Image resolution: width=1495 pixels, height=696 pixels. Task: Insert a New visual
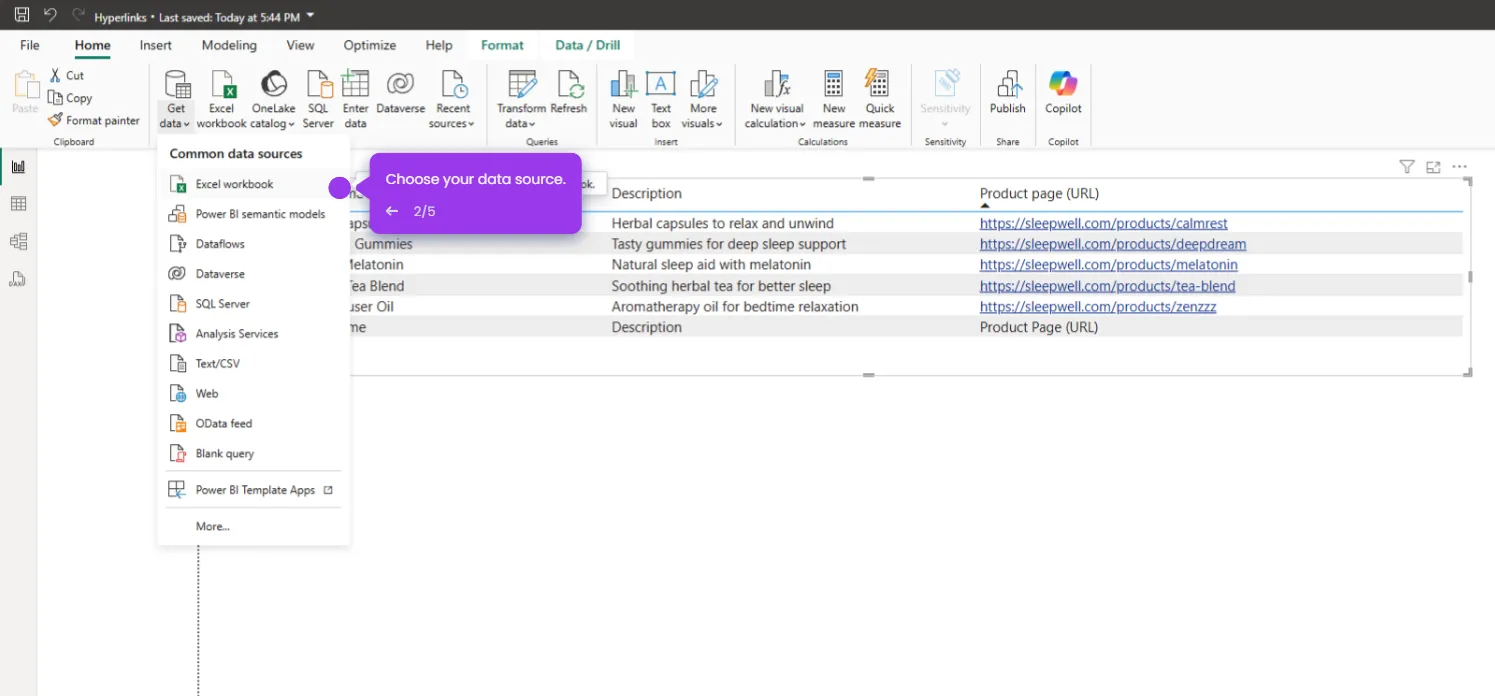click(623, 100)
